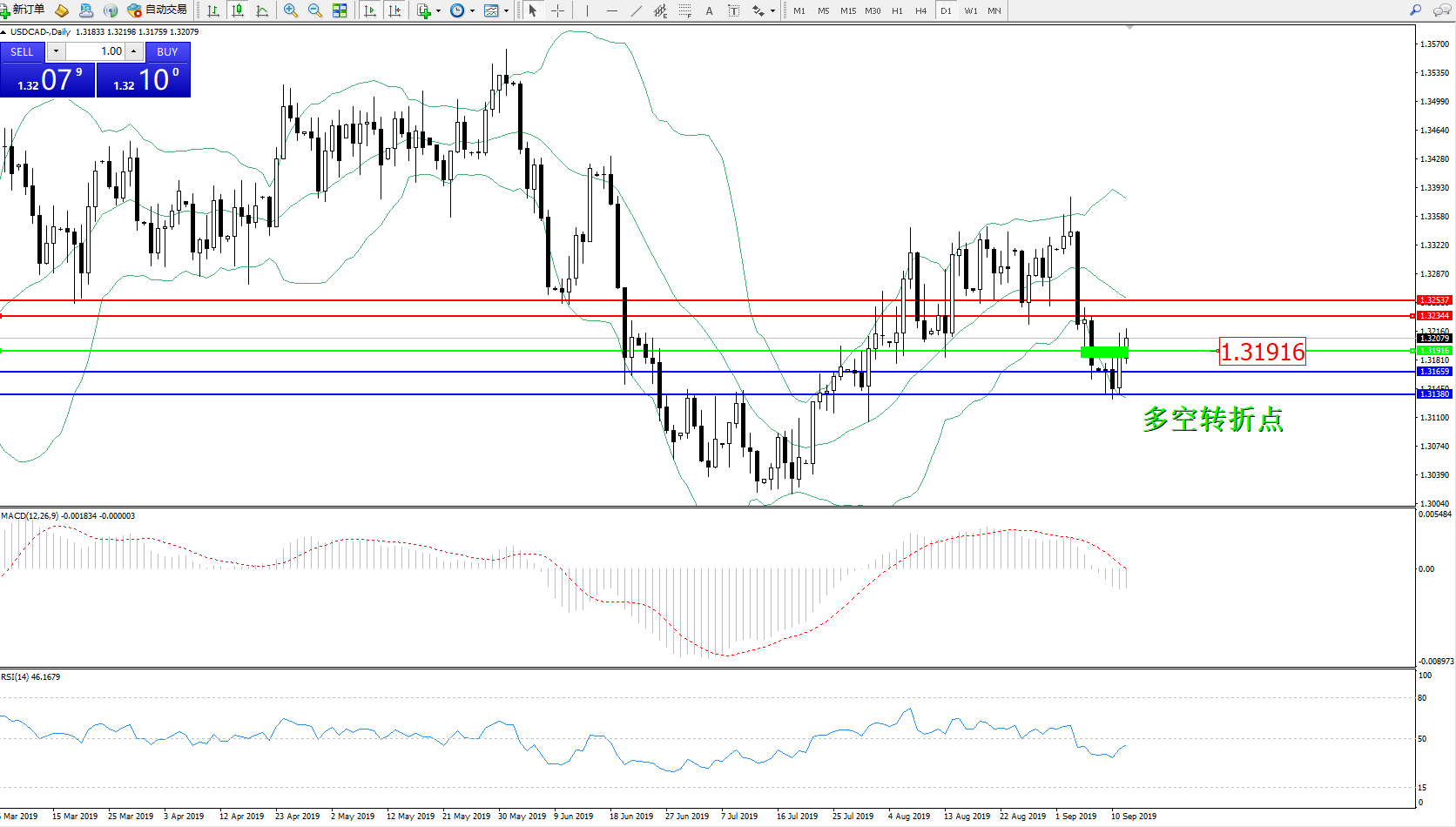The image size is (1456, 827).
Task: Zoom in on the chart
Action: pyautogui.click(x=291, y=10)
